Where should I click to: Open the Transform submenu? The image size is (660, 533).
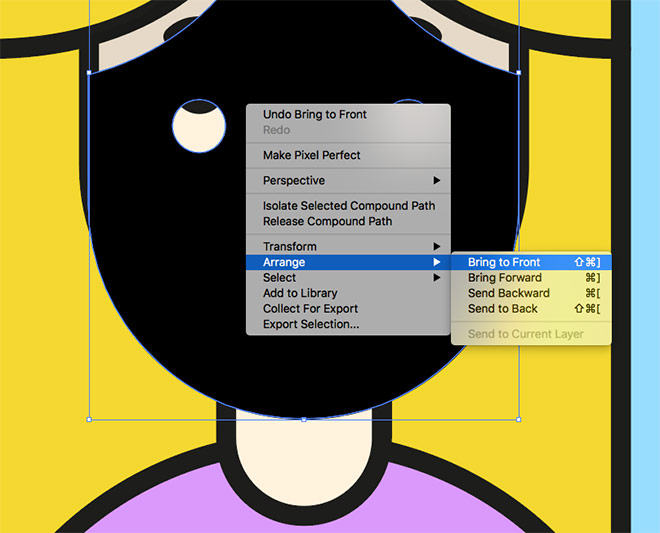point(348,247)
